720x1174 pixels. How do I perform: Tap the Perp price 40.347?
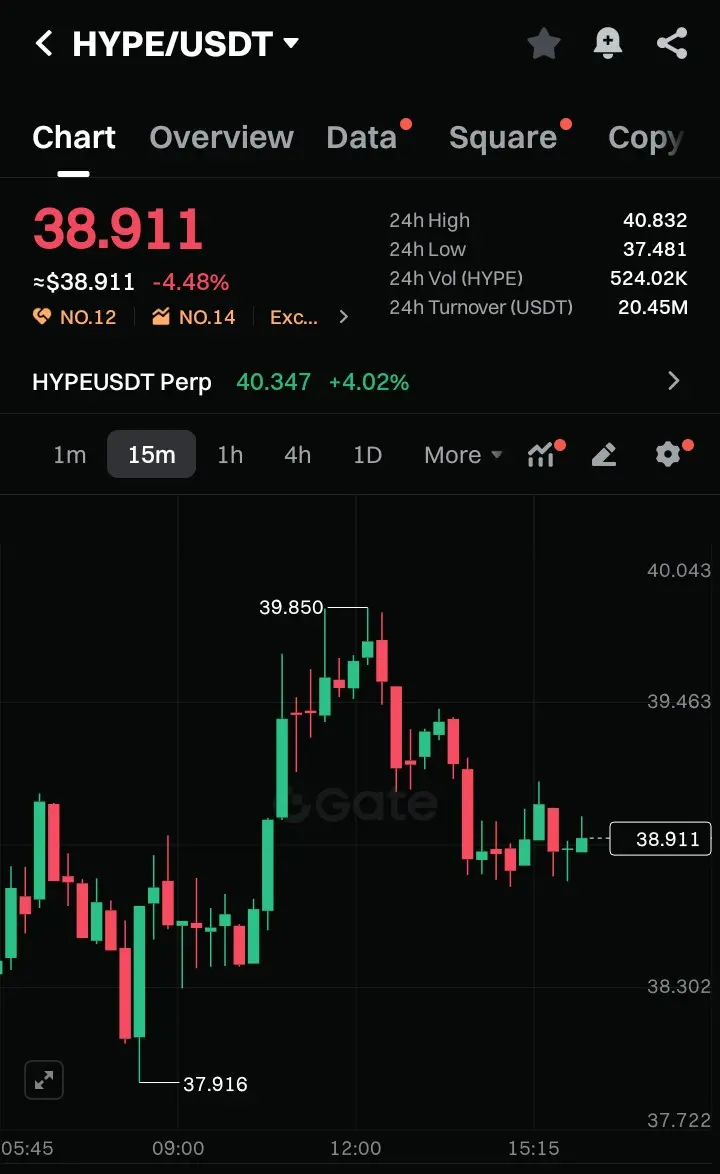(x=273, y=382)
